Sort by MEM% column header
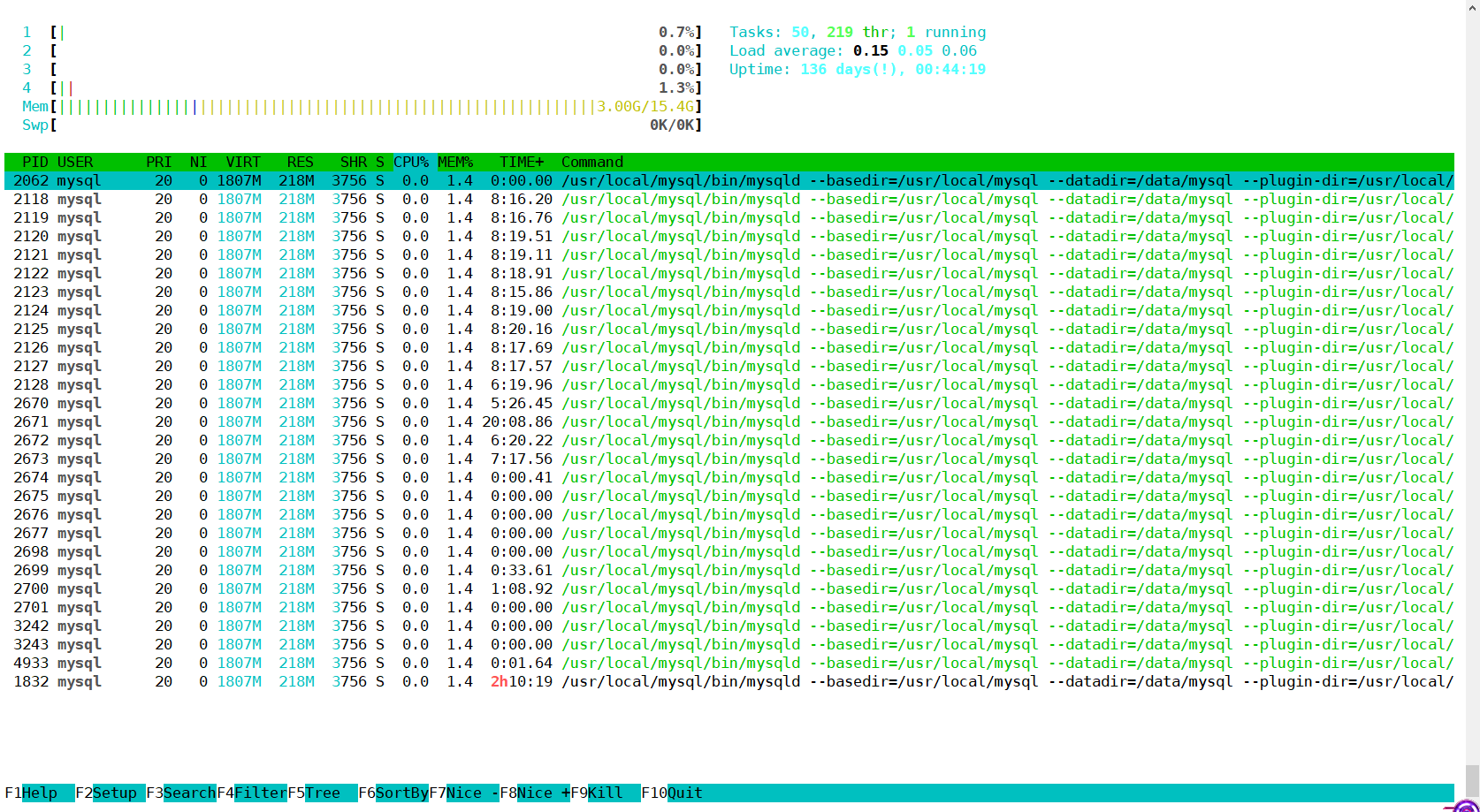Viewport: 1480px width, 812px height. tap(455, 162)
